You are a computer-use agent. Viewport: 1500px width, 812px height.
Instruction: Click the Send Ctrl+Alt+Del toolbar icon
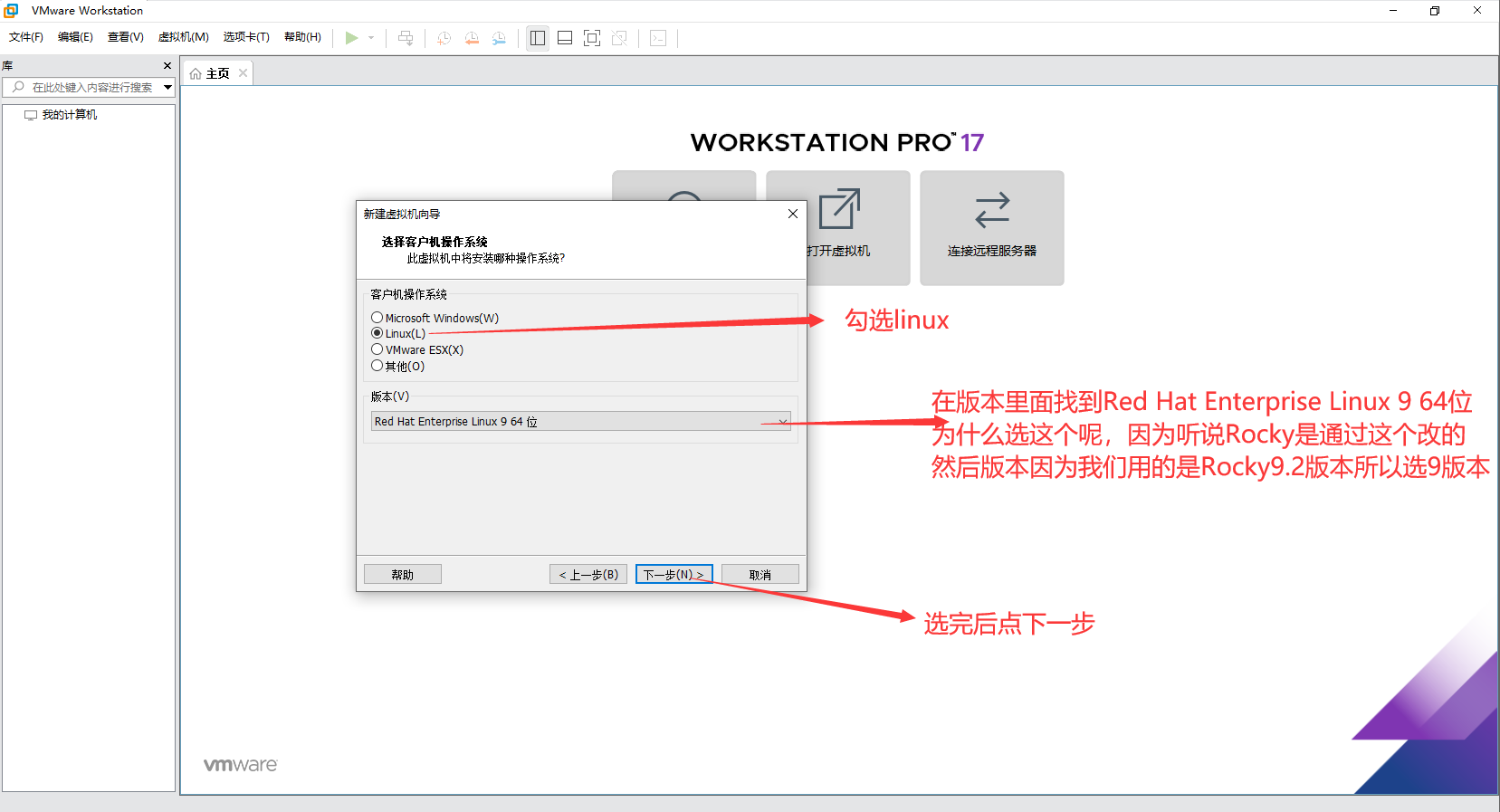coord(406,38)
